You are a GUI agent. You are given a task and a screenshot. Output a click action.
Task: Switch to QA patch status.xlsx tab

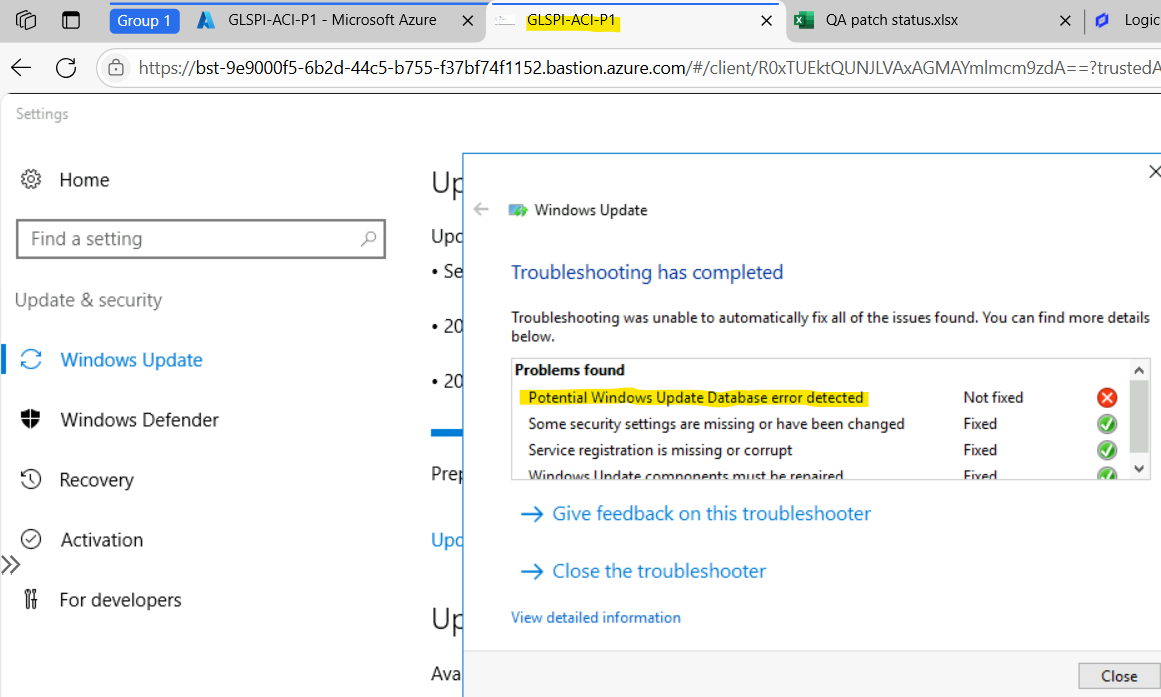[891, 20]
